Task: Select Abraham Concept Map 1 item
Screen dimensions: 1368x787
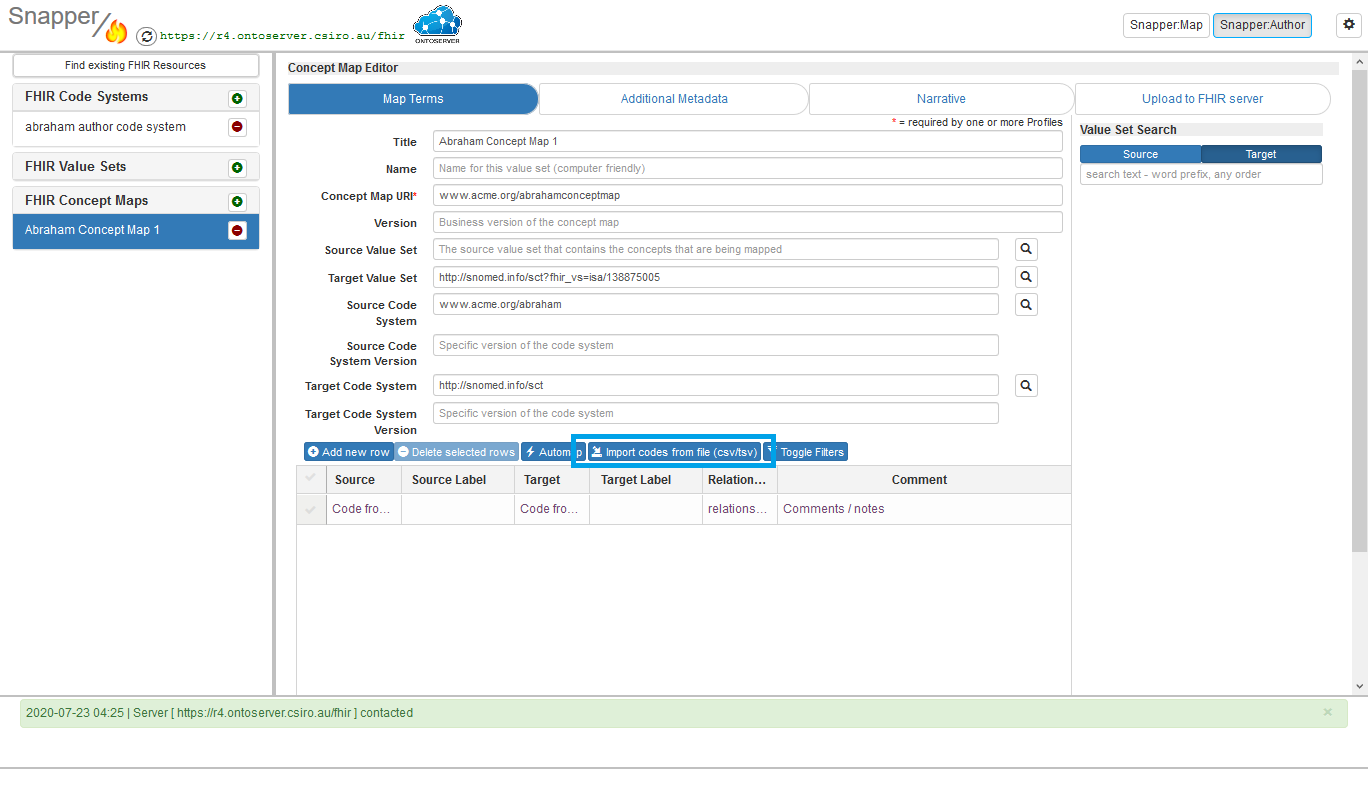Action: pos(135,230)
